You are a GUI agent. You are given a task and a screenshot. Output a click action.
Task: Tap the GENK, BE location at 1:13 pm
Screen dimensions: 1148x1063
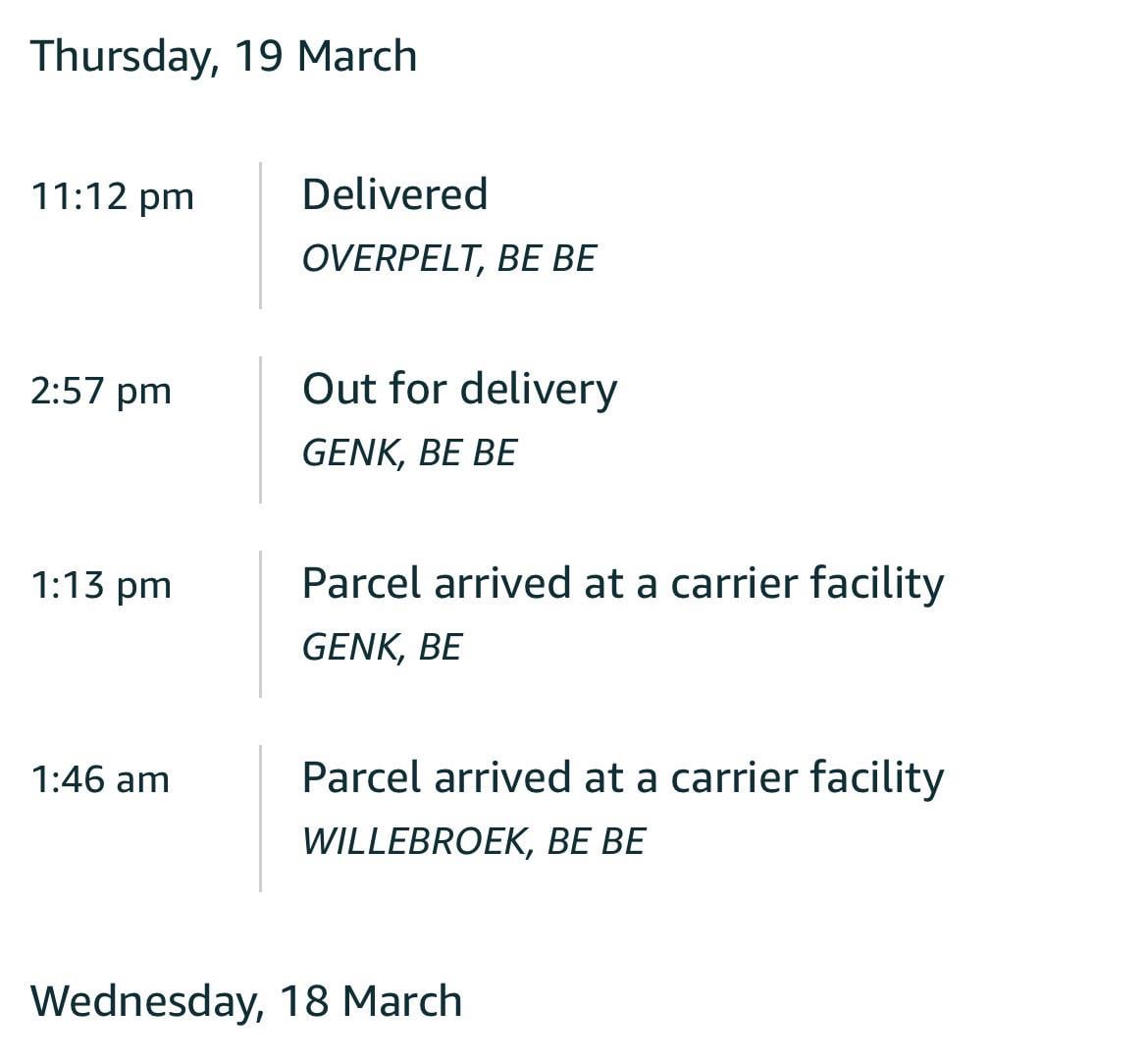(382, 647)
